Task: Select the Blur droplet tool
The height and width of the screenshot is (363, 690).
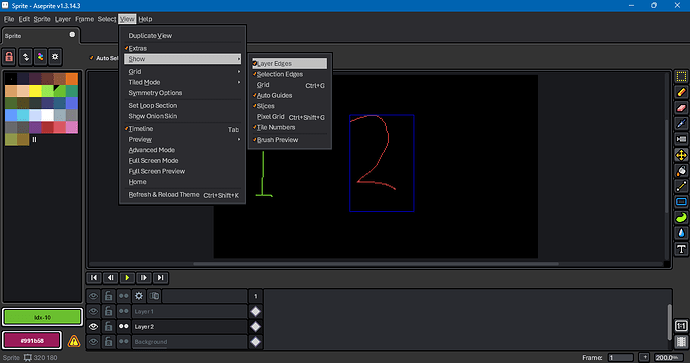Action: pos(681,233)
